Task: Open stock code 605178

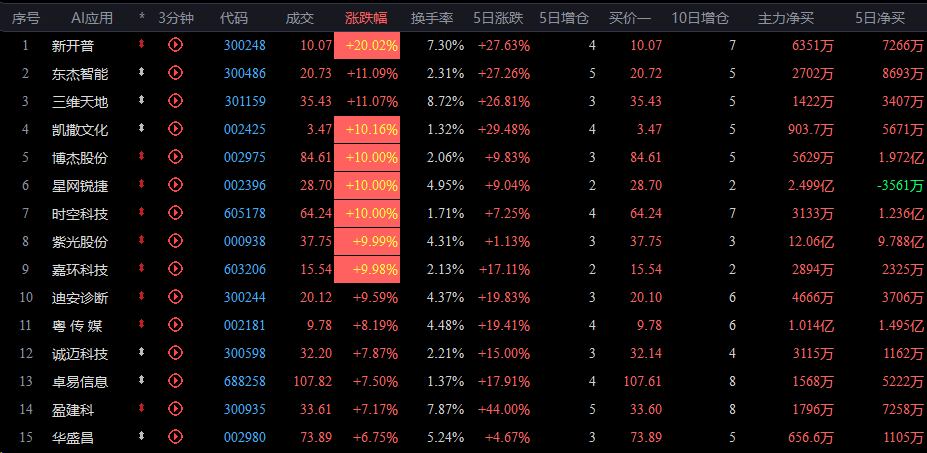Action: pyautogui.click(x=245, y=213)
